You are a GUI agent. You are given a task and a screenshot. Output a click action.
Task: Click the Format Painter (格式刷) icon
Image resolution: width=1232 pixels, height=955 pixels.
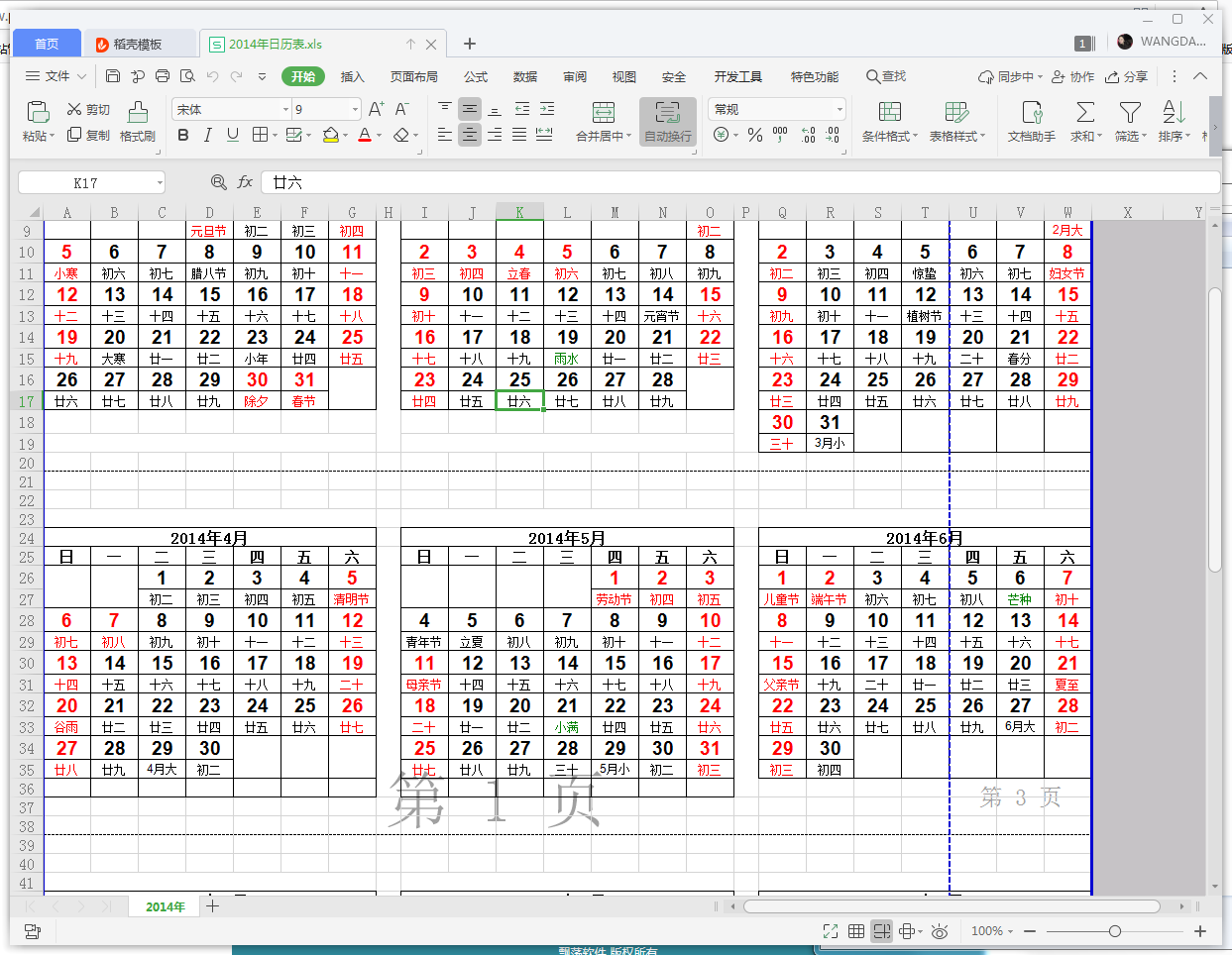tap(138, 112)
